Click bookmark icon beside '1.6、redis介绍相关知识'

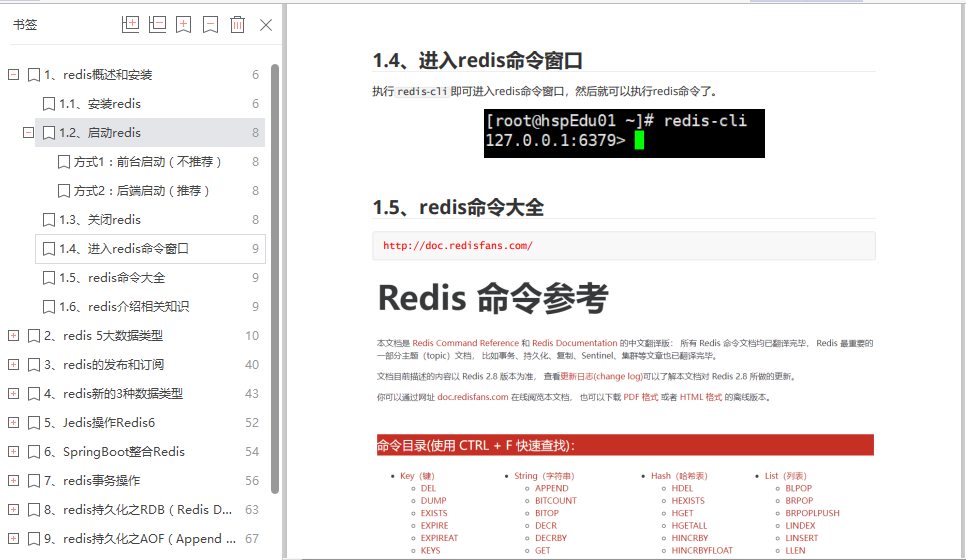point(49,306)
